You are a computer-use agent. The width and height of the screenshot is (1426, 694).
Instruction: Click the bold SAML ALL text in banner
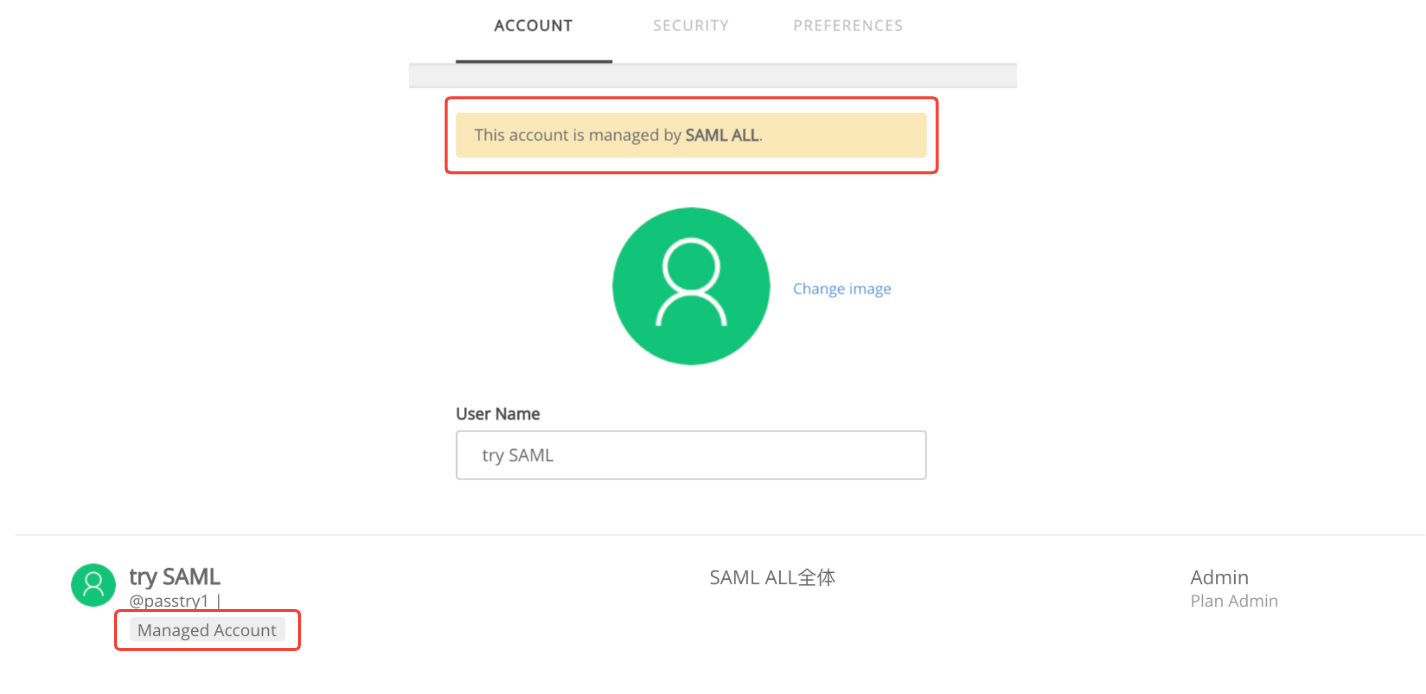point(722,135)
